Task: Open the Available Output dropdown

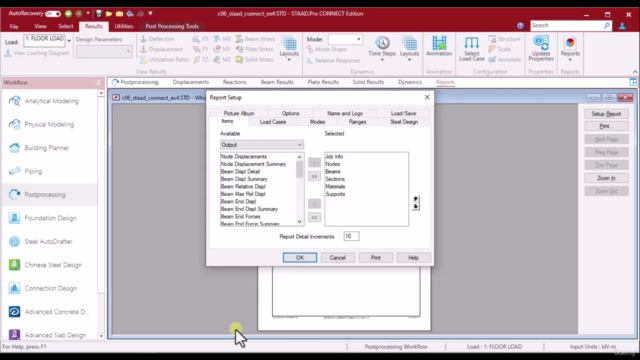Action: point(262,145)
